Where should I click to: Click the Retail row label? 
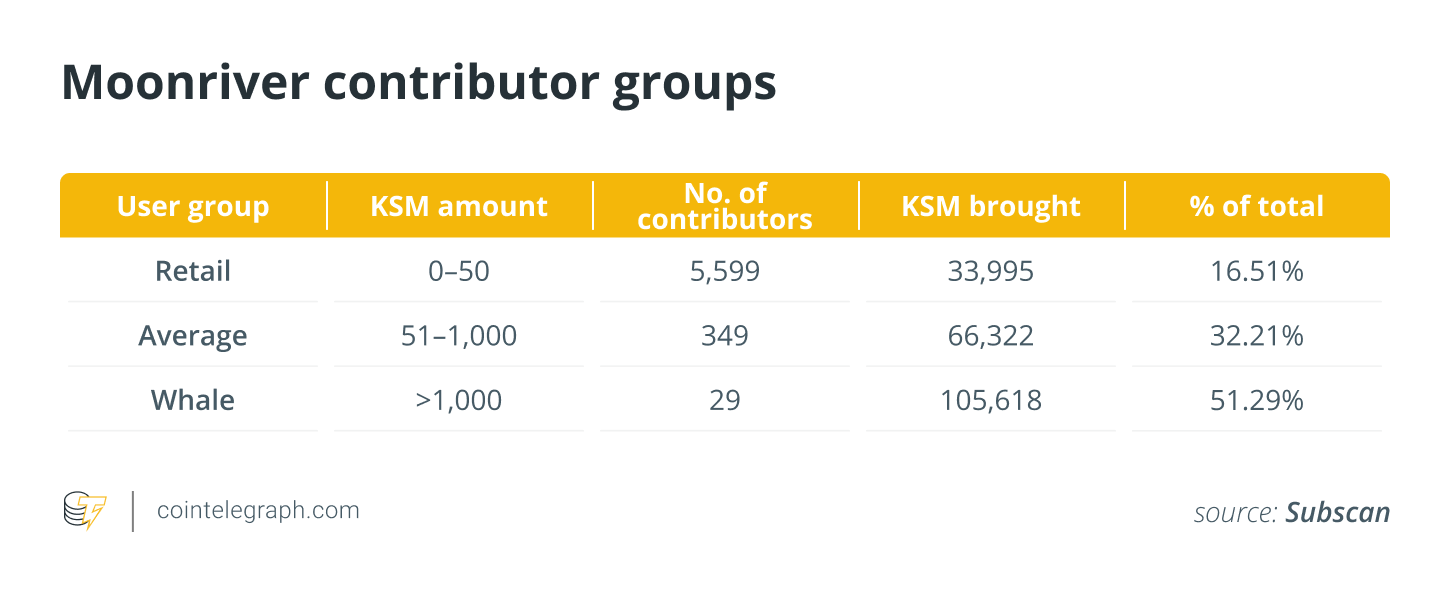[193, 271]
